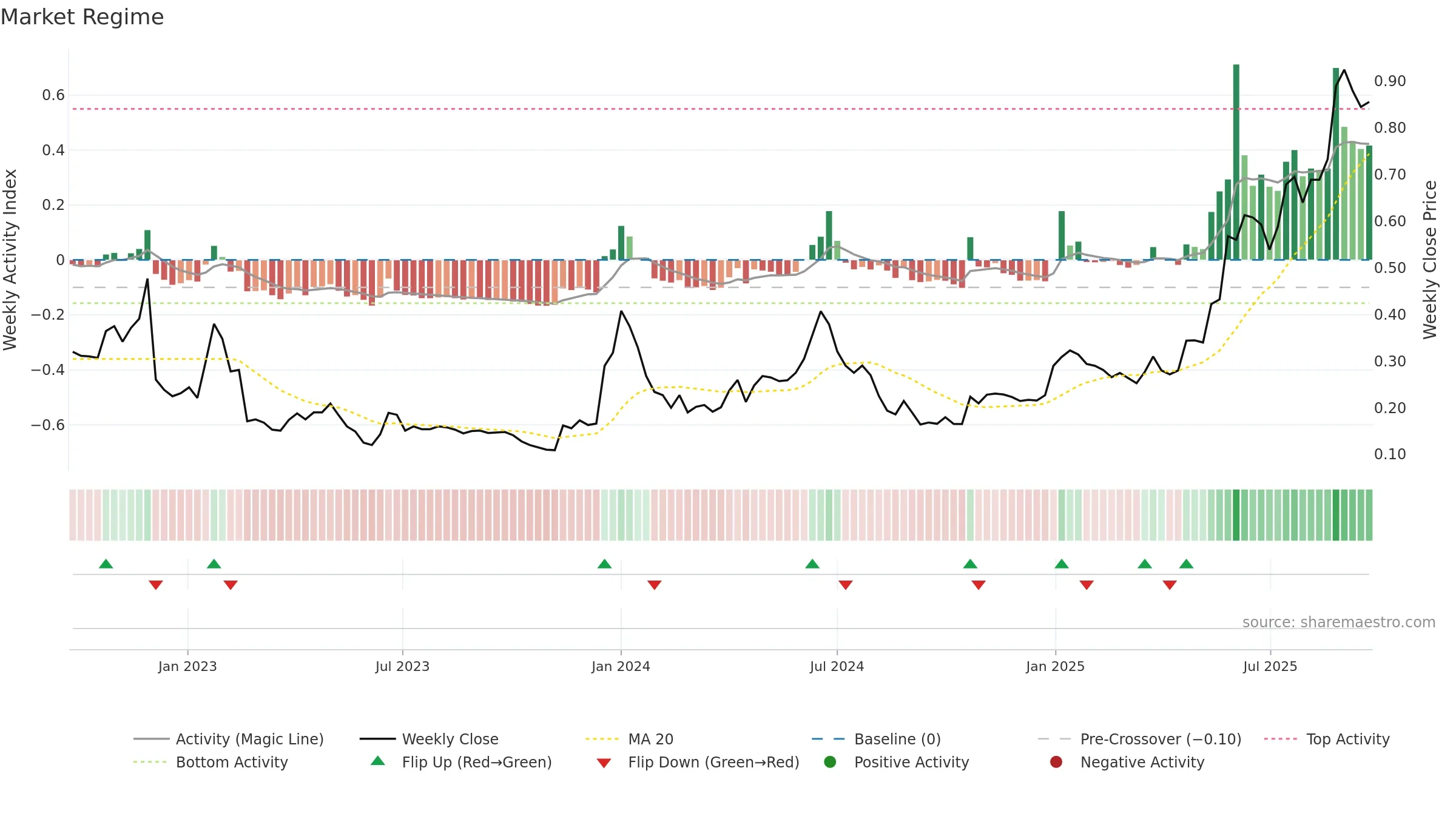The height and width of the screenshot is (819, 1456).
Task: Click the −0.6 activity axis tick label
Action: [48, 425]
